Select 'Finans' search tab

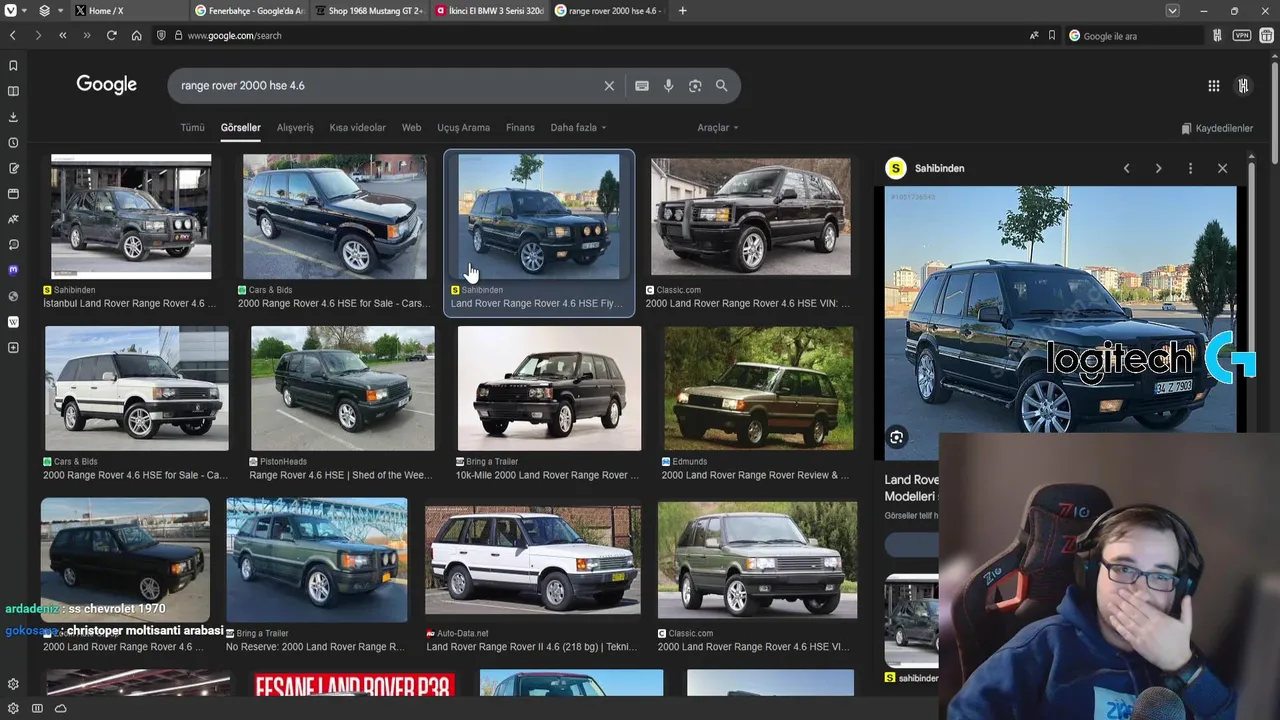tap(520, 128)
